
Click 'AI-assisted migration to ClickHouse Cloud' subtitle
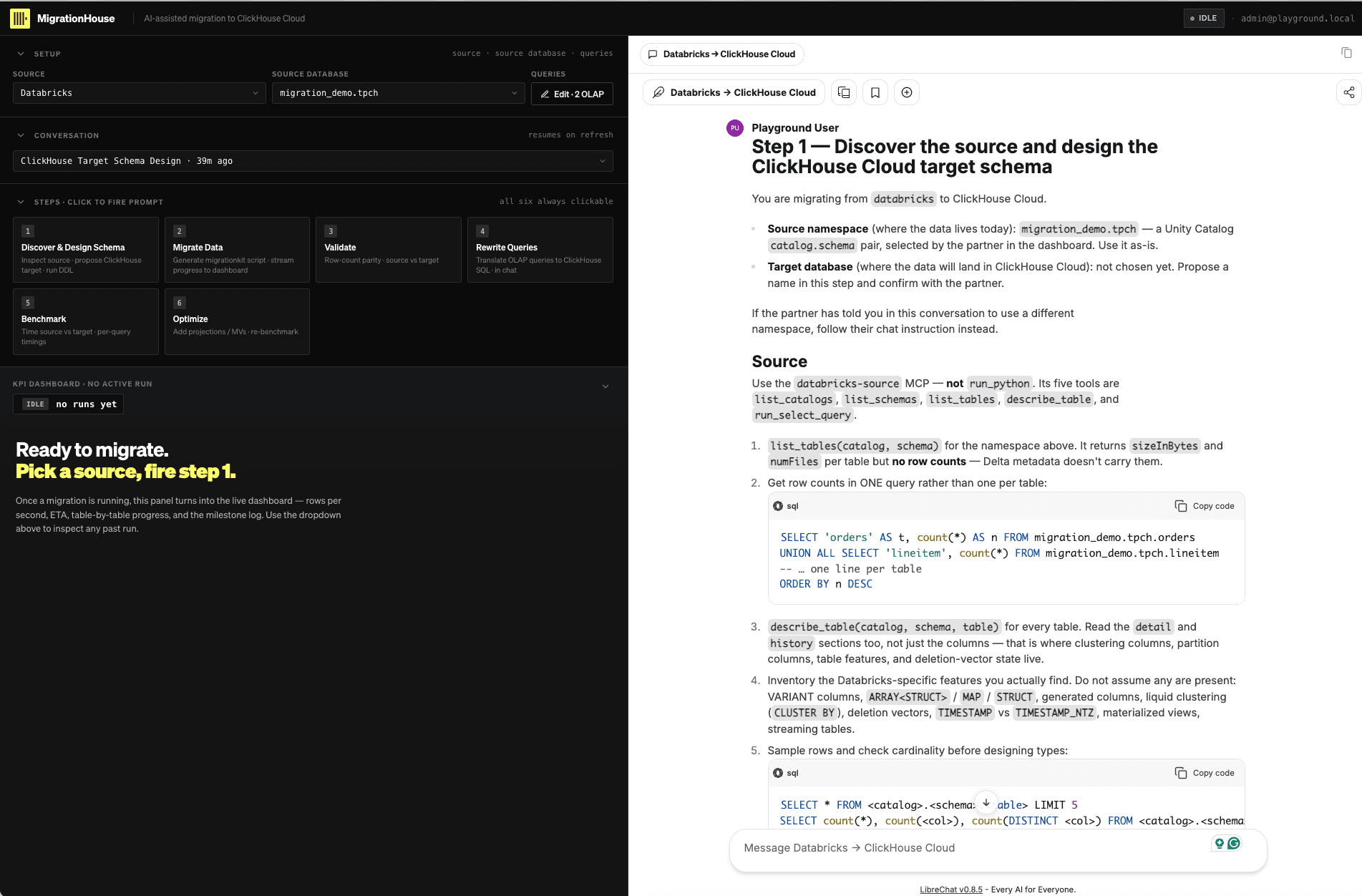pos(224,19)
